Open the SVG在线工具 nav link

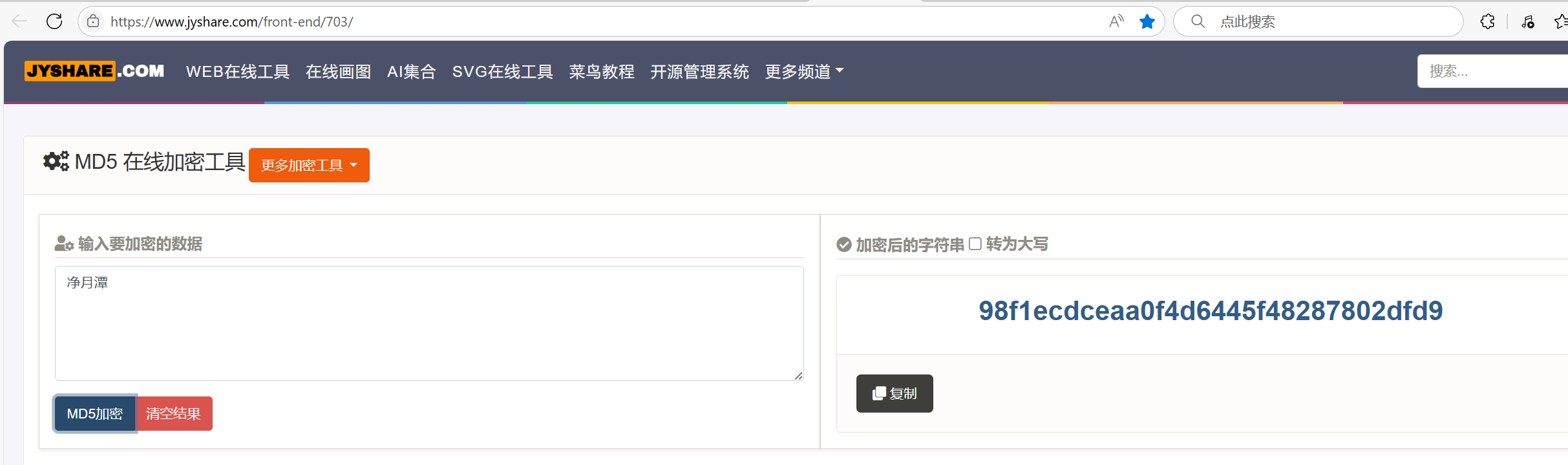pyautogui.click(x=503, y=71)
